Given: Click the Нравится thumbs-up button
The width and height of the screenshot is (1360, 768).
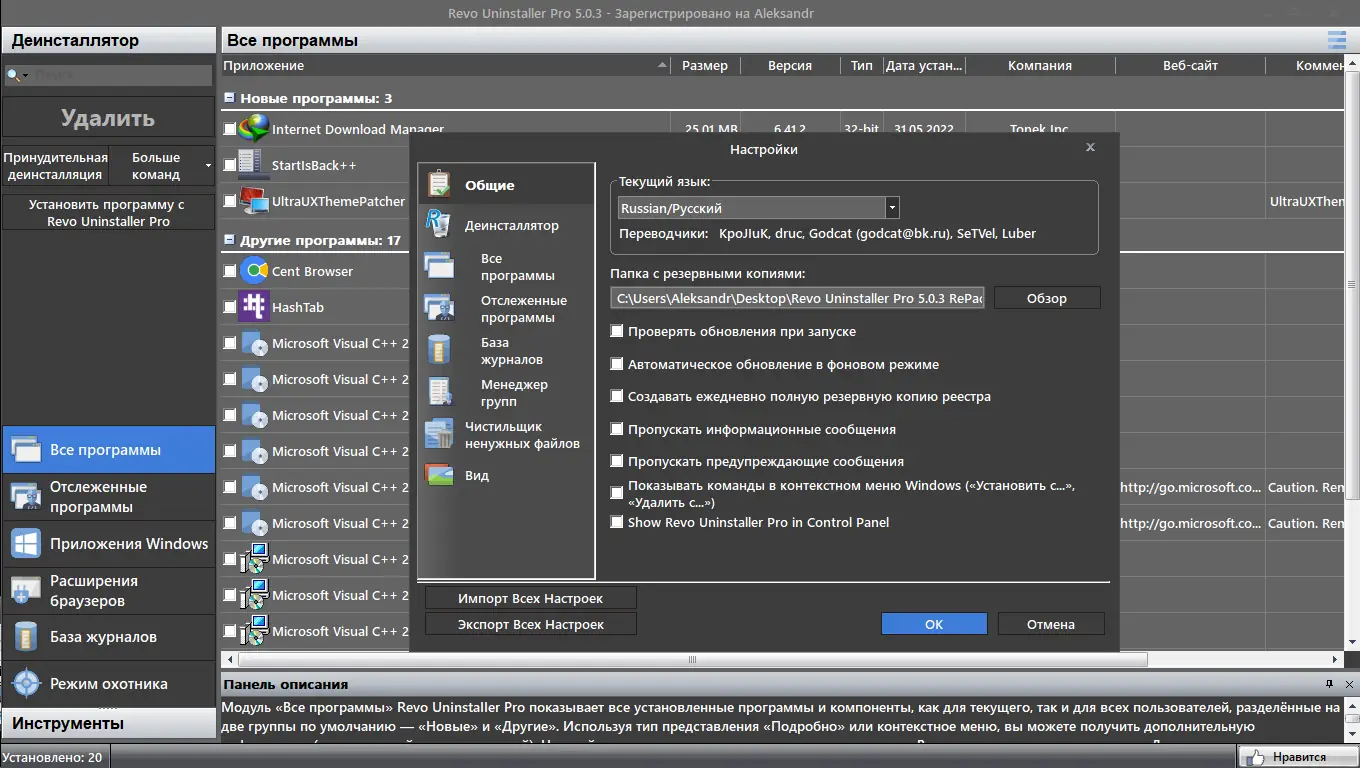Looking at the screenshot, I should click(x=1297, y=757).
